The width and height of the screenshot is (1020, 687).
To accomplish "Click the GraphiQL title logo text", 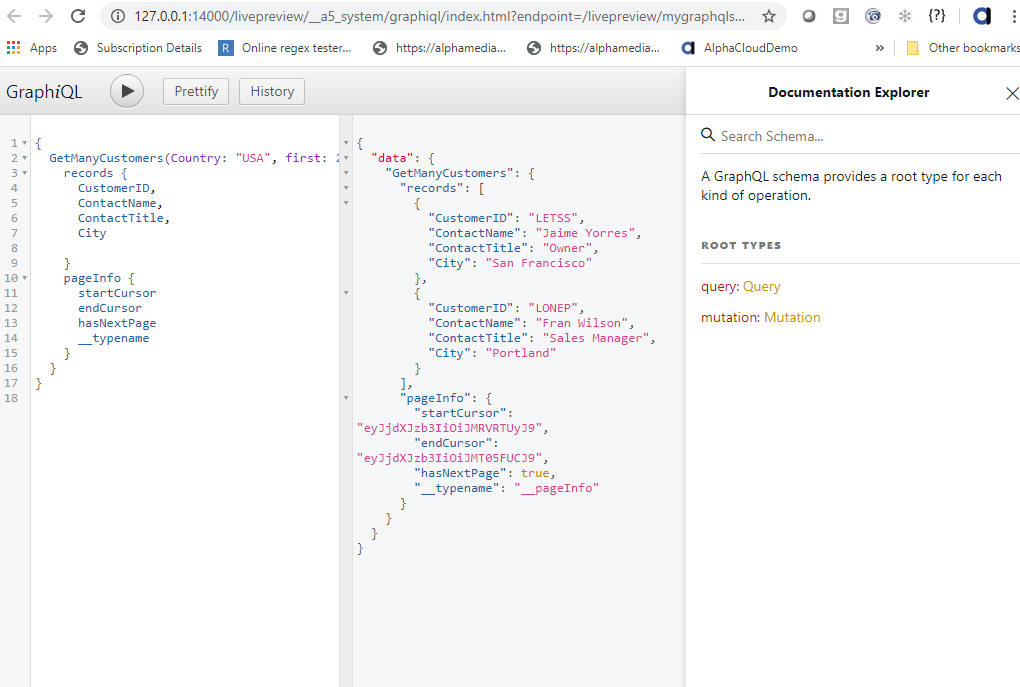I will [x=44, y=92].
